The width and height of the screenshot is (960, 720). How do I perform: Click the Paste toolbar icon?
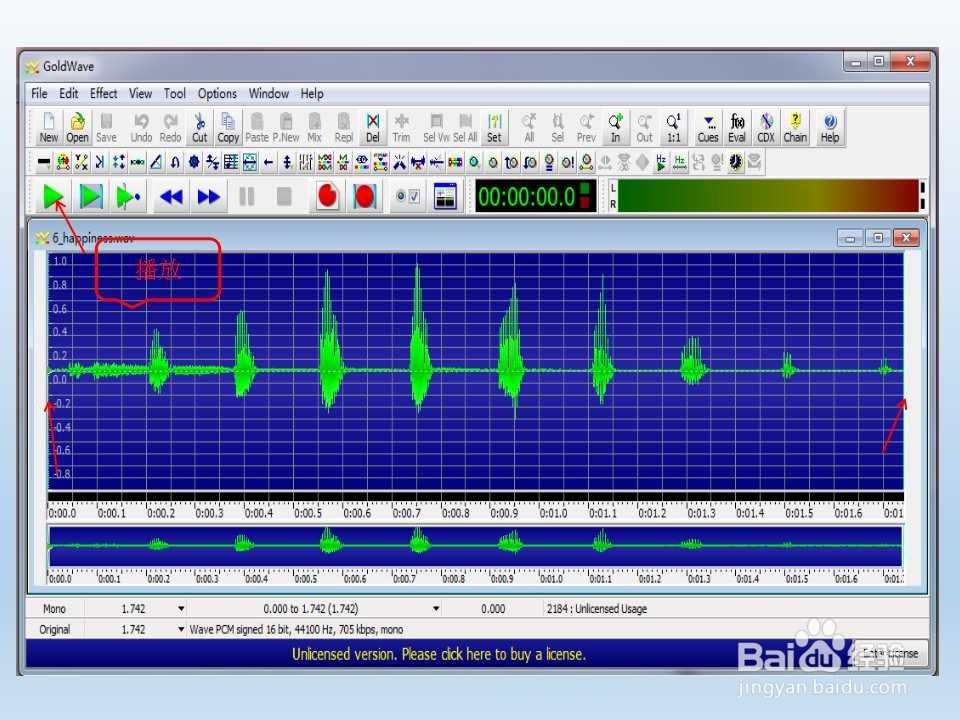click(257, 128)
